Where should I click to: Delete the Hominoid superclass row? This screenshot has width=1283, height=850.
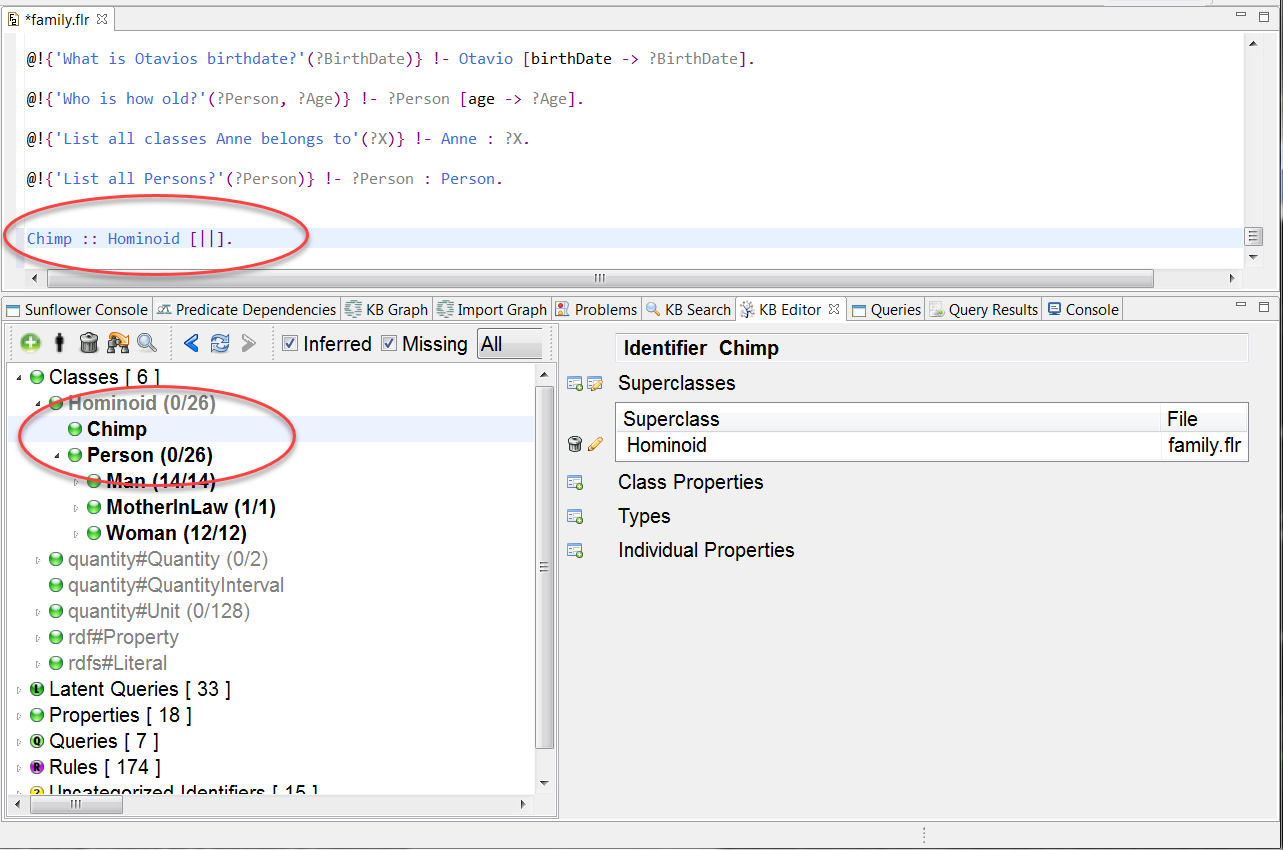575,445
